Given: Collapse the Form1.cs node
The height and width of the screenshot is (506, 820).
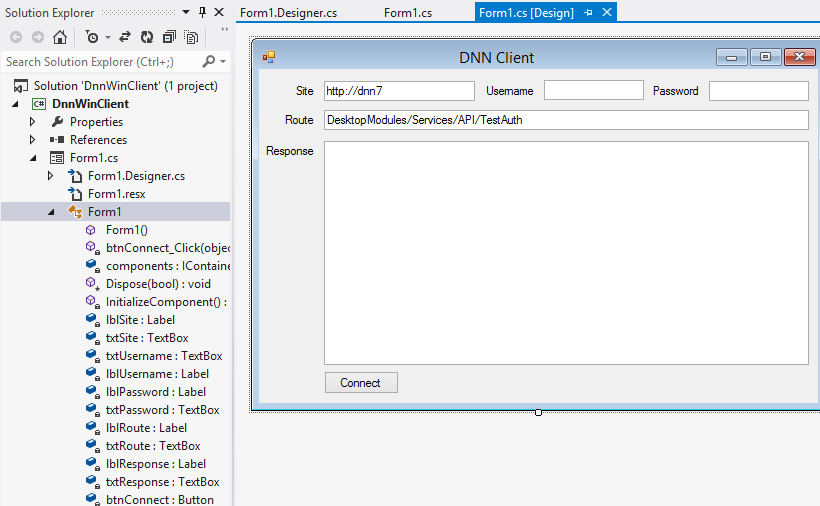Looking at the screenshot, I should (33, 158).
